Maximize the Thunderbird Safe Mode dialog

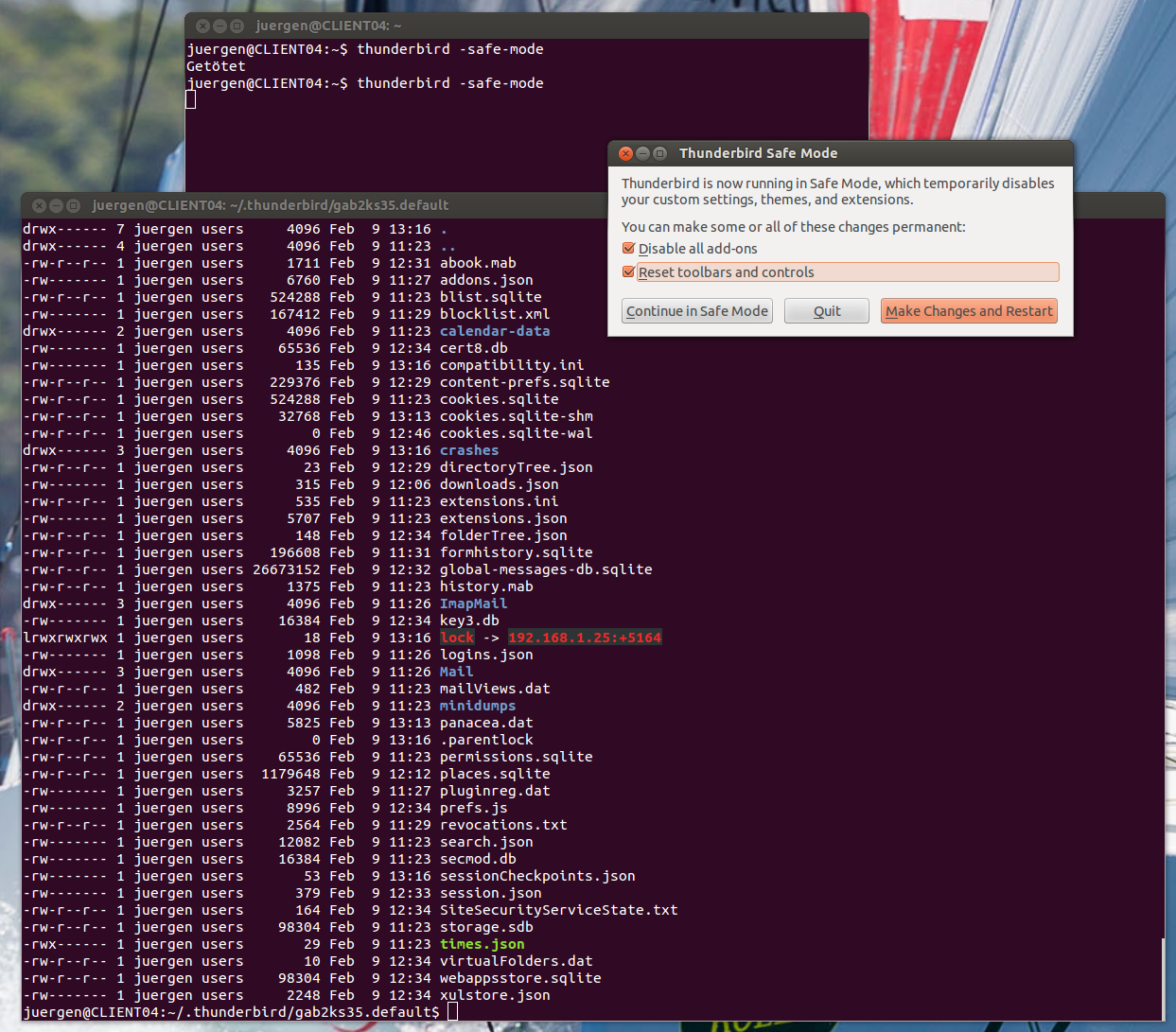pos(659,153)
